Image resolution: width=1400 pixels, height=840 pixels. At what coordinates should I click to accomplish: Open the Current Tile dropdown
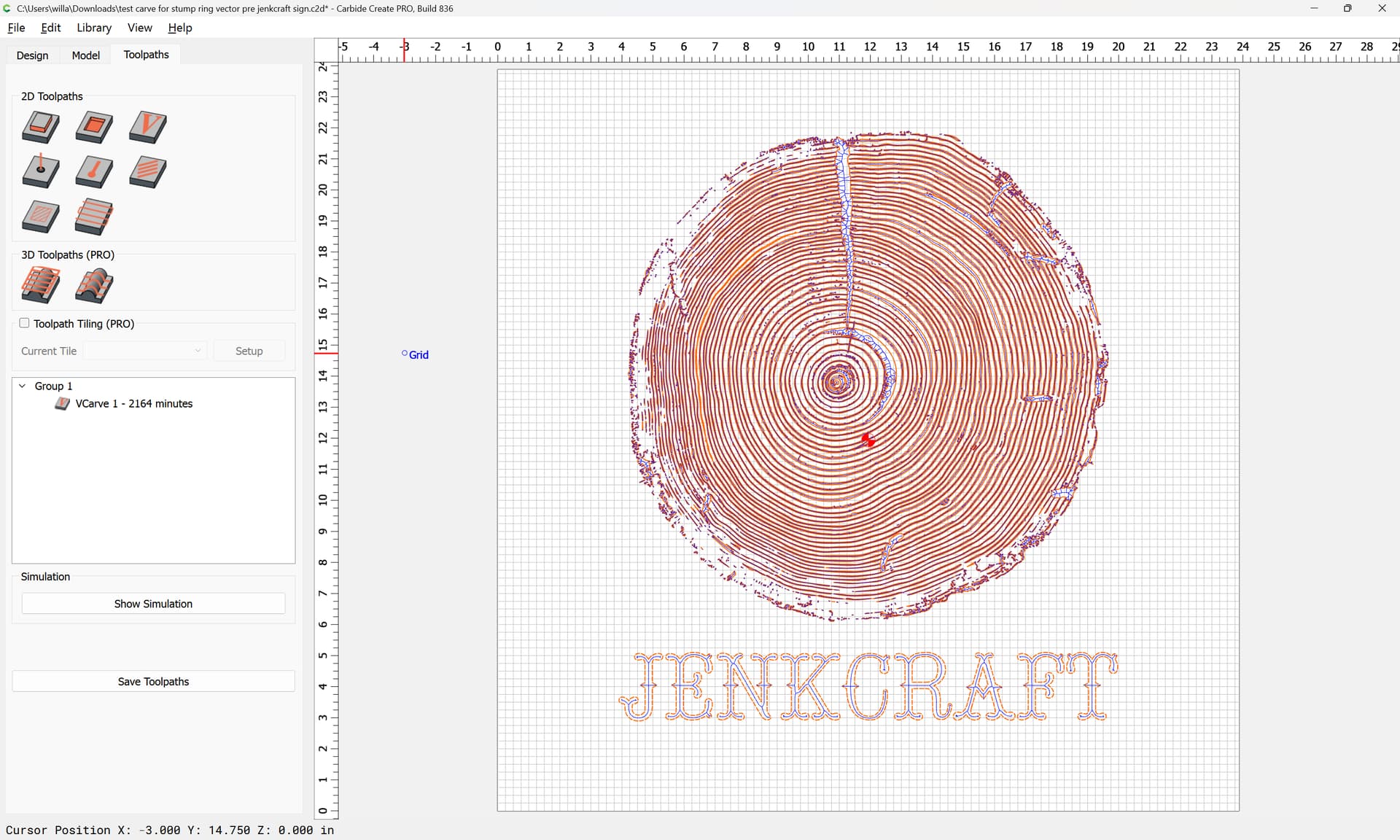[145, 351]
